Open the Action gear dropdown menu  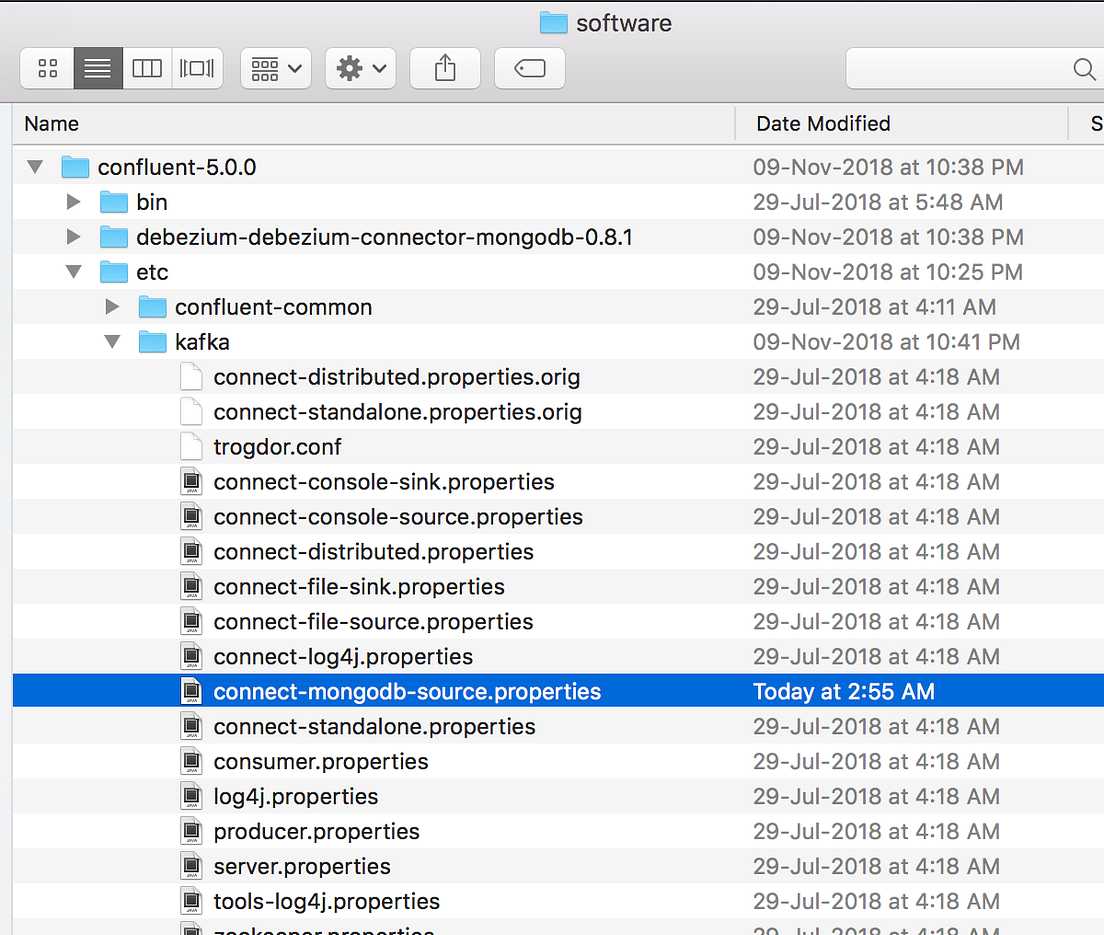click(360, 68)
